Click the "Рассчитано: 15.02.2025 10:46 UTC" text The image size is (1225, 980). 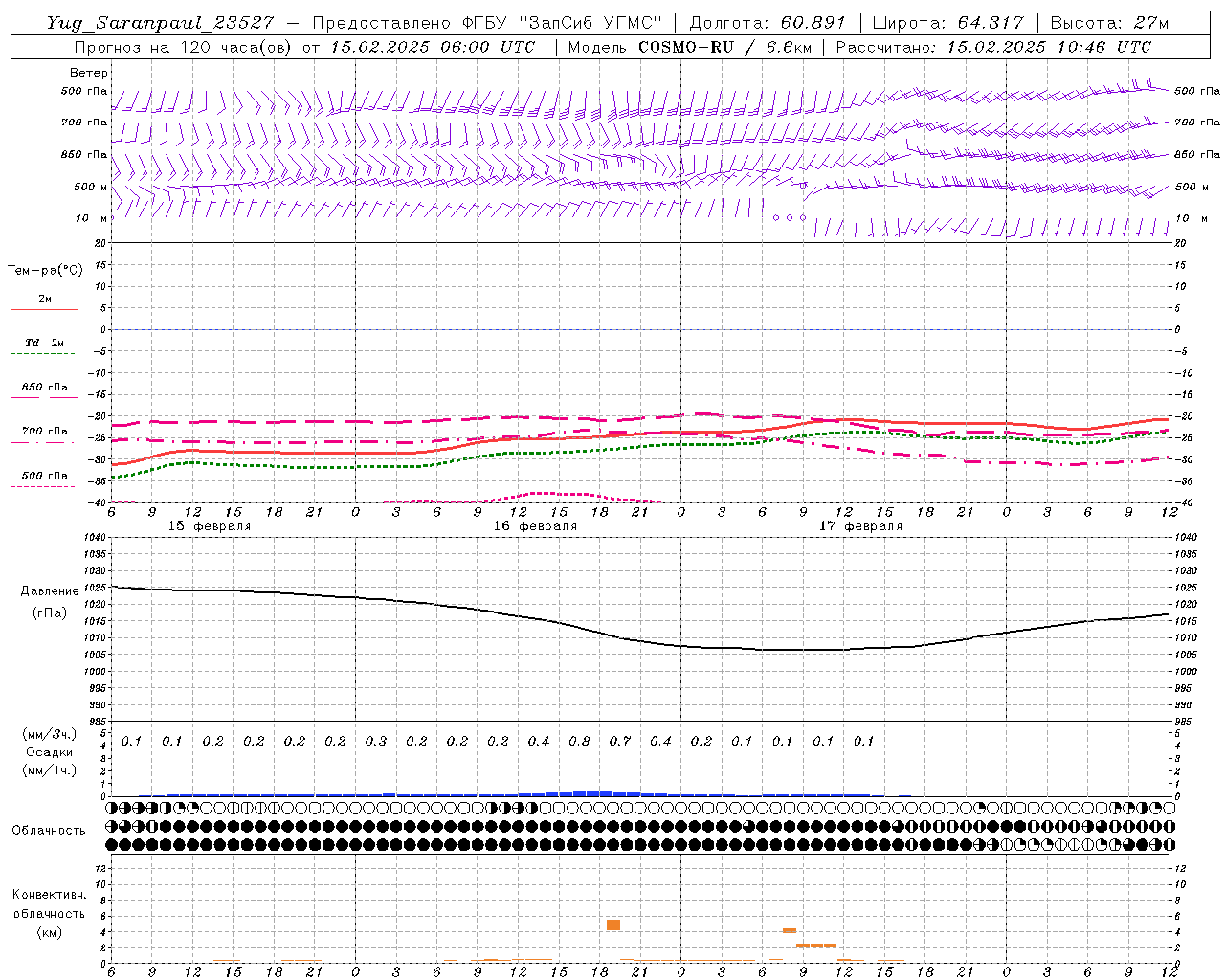coord(993,47)
